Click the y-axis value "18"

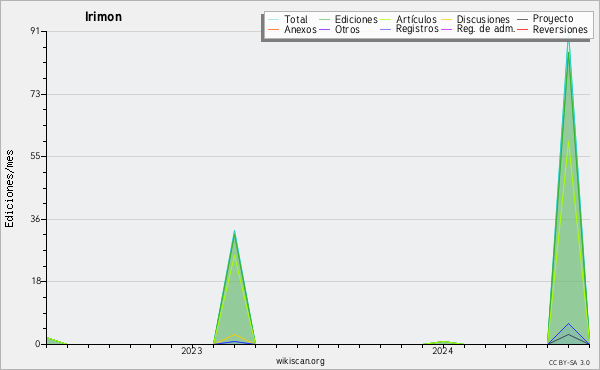point(35,281)
